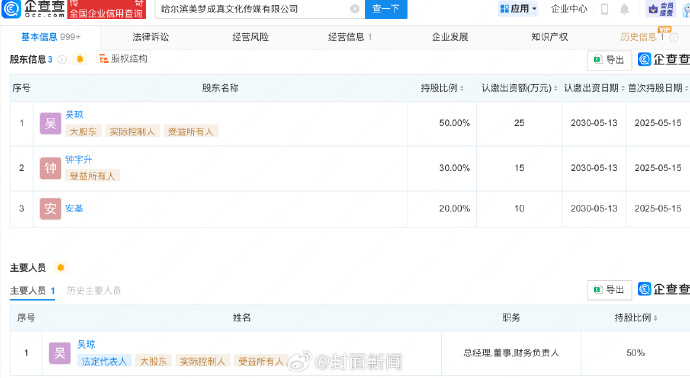Open the notification bell in header
The image size is (690, 378).
(x=624, y=9)
